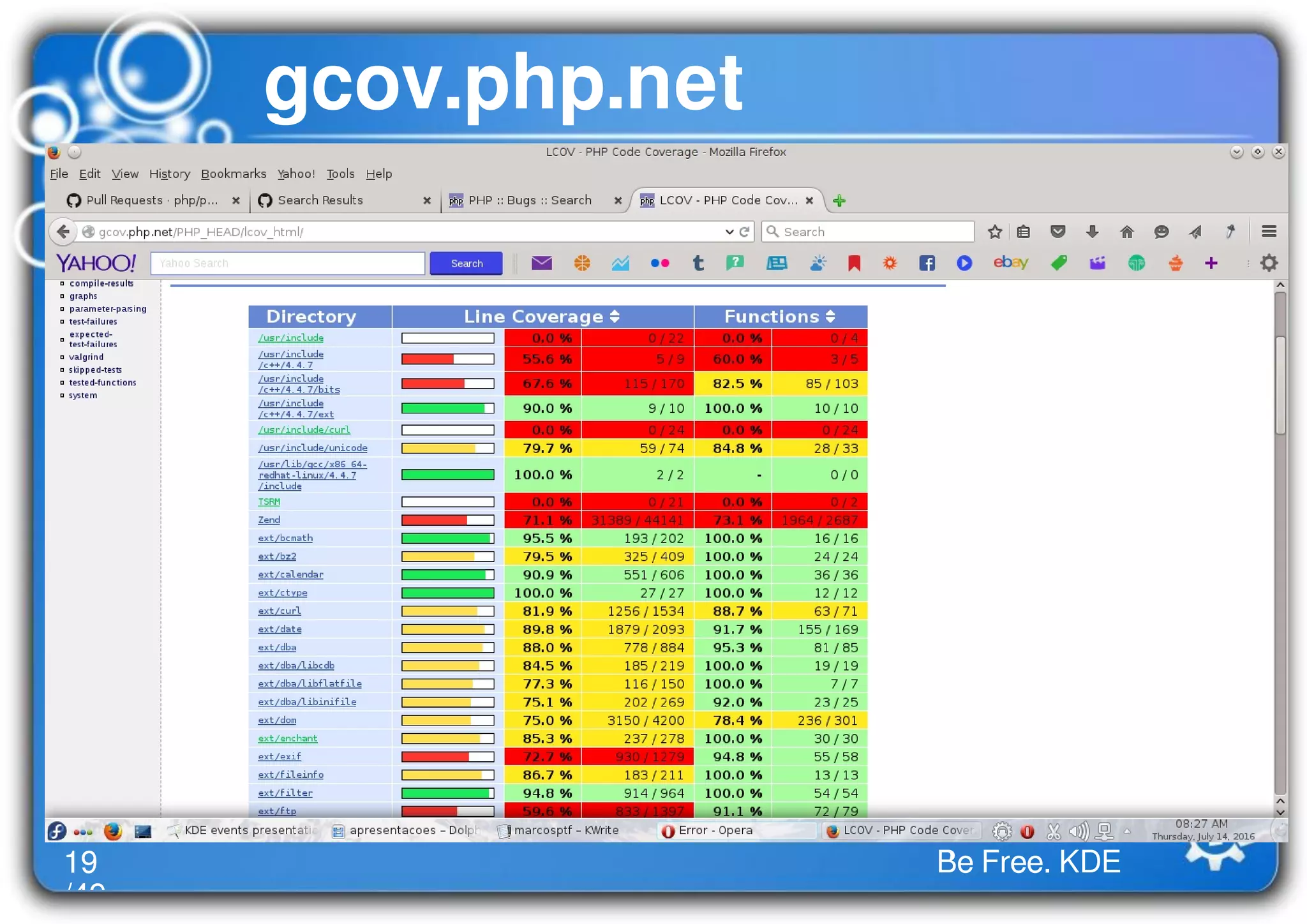This screenshot has width=1307, height=924.
Task: Click the Yahoo Search input box
Action: [288, 263]
